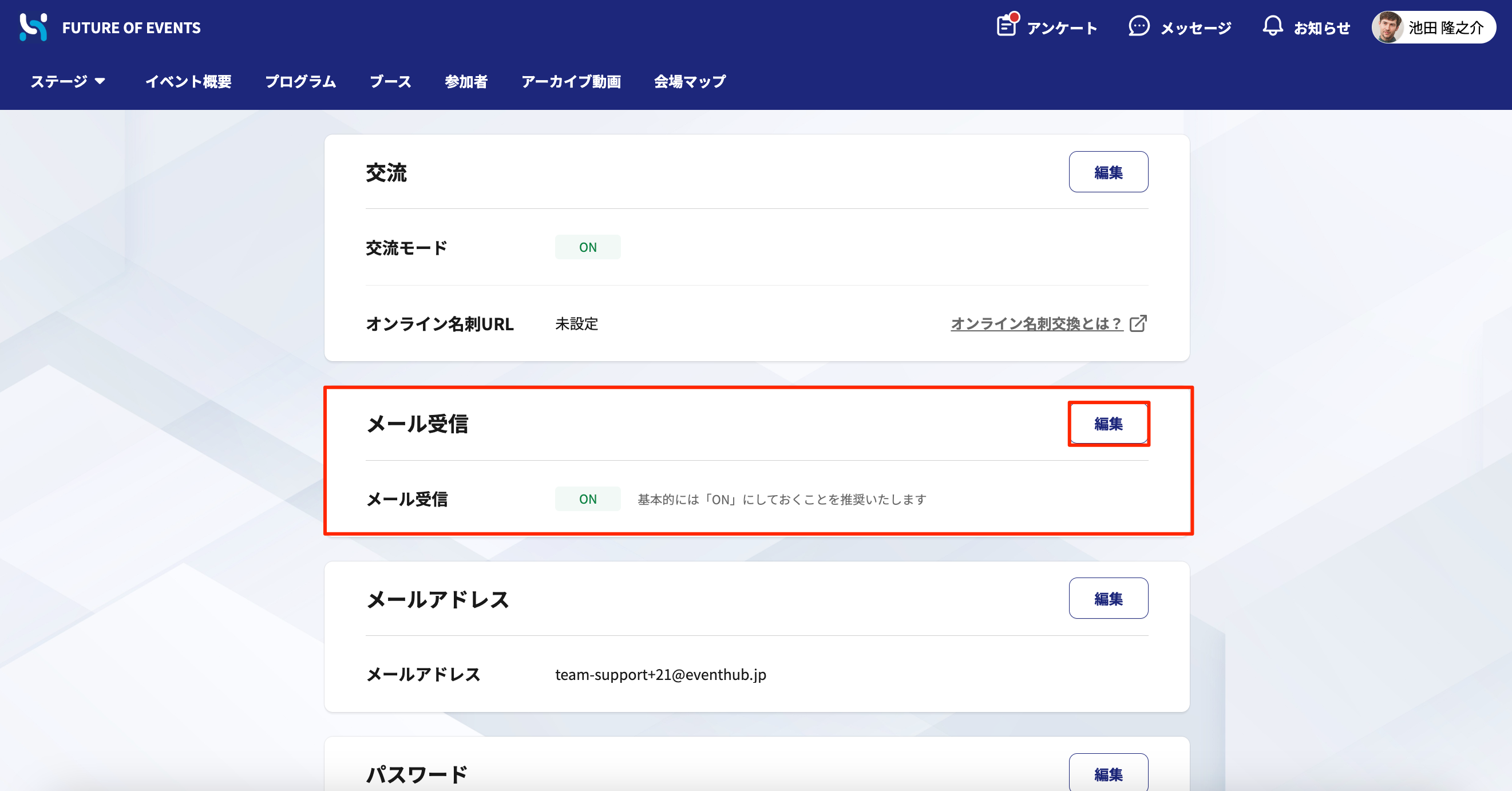Open the アーカイブ動画 menu item

571,81
